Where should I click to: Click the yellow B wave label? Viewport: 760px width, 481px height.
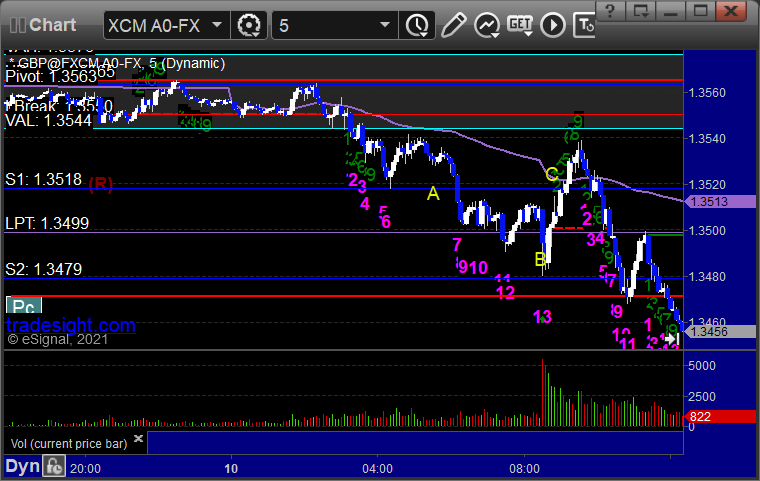tap(540, 259)
